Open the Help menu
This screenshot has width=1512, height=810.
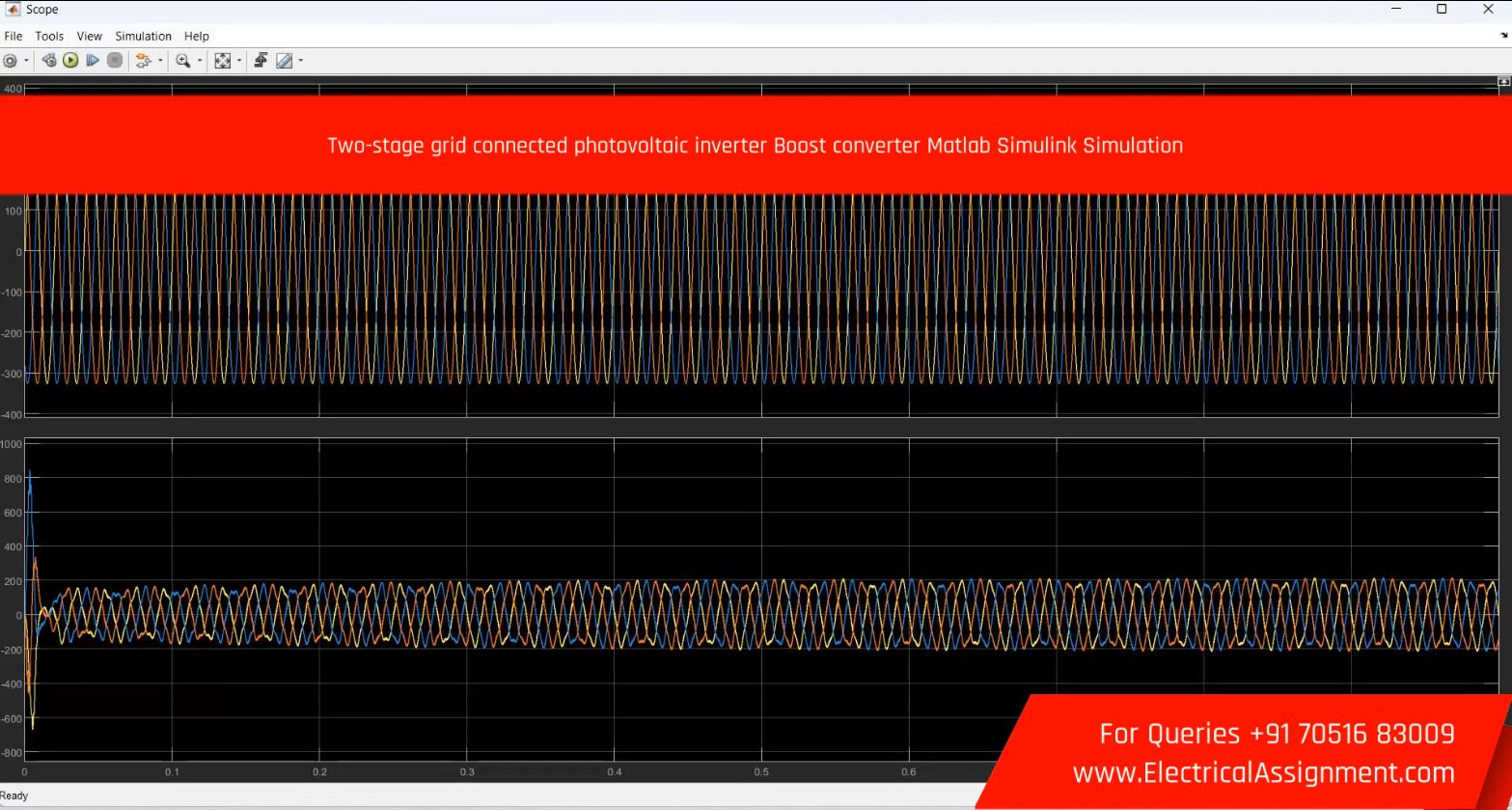coord(196,36)
